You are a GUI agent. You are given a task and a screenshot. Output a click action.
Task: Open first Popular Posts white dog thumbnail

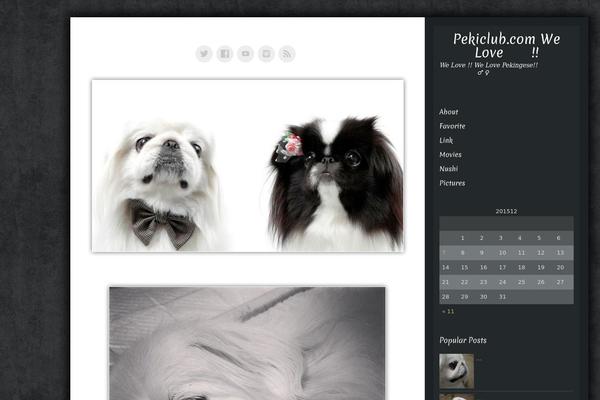tap(456, 371)
